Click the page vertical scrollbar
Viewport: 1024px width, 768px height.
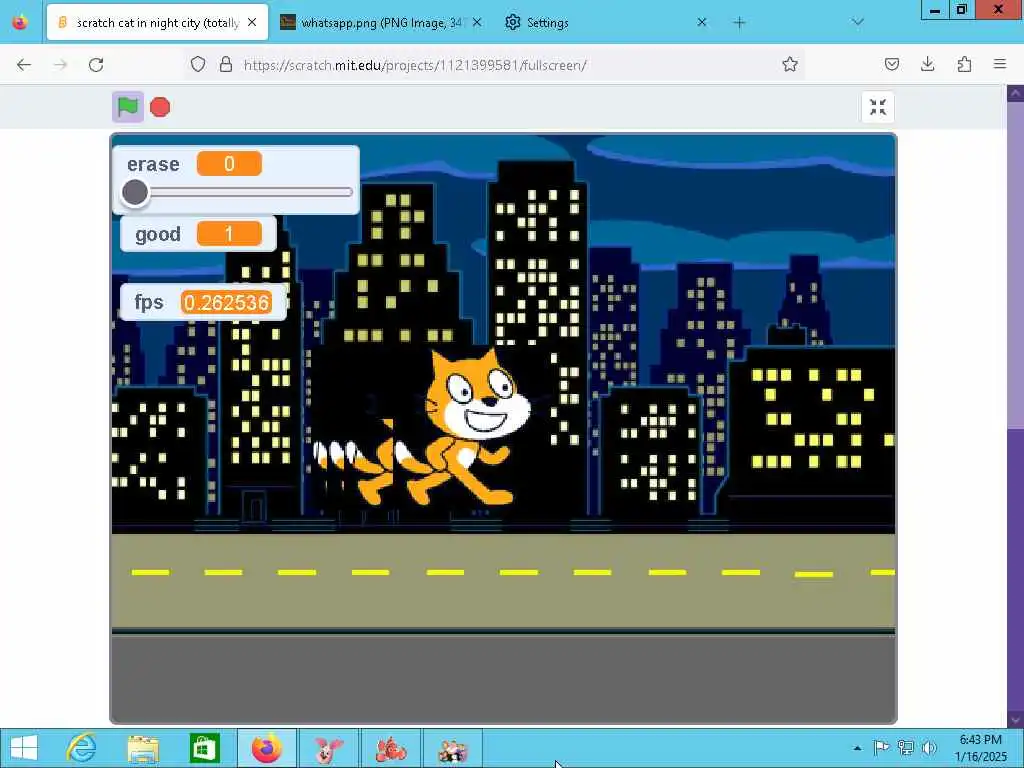[x=1015, y=405]
